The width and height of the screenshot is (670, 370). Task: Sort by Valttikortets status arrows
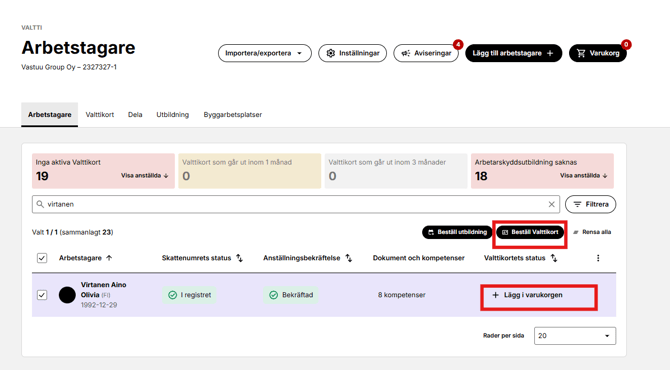(554, 258)
